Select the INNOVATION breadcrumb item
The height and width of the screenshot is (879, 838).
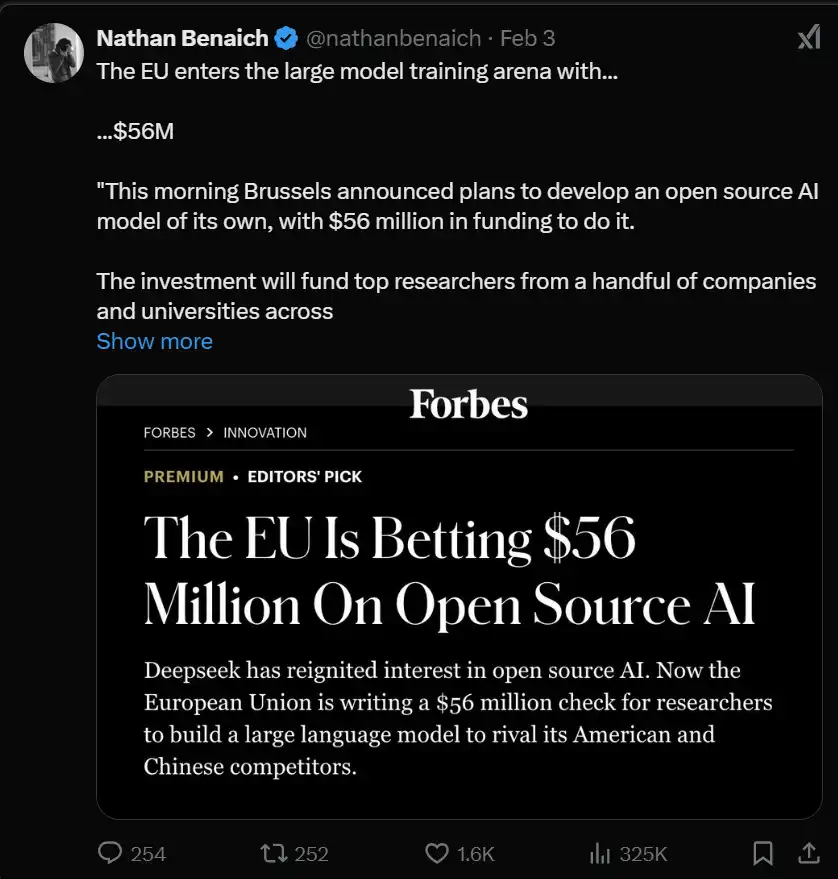pos(265,433)
